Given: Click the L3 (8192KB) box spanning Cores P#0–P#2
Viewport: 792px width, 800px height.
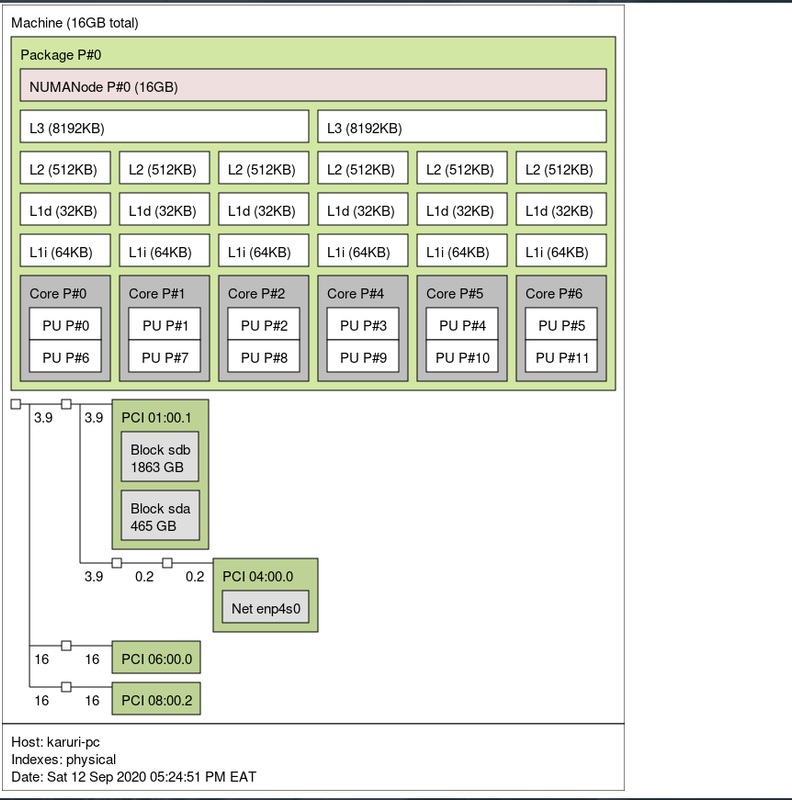Looking at the screenshot, I should point(164,127).
